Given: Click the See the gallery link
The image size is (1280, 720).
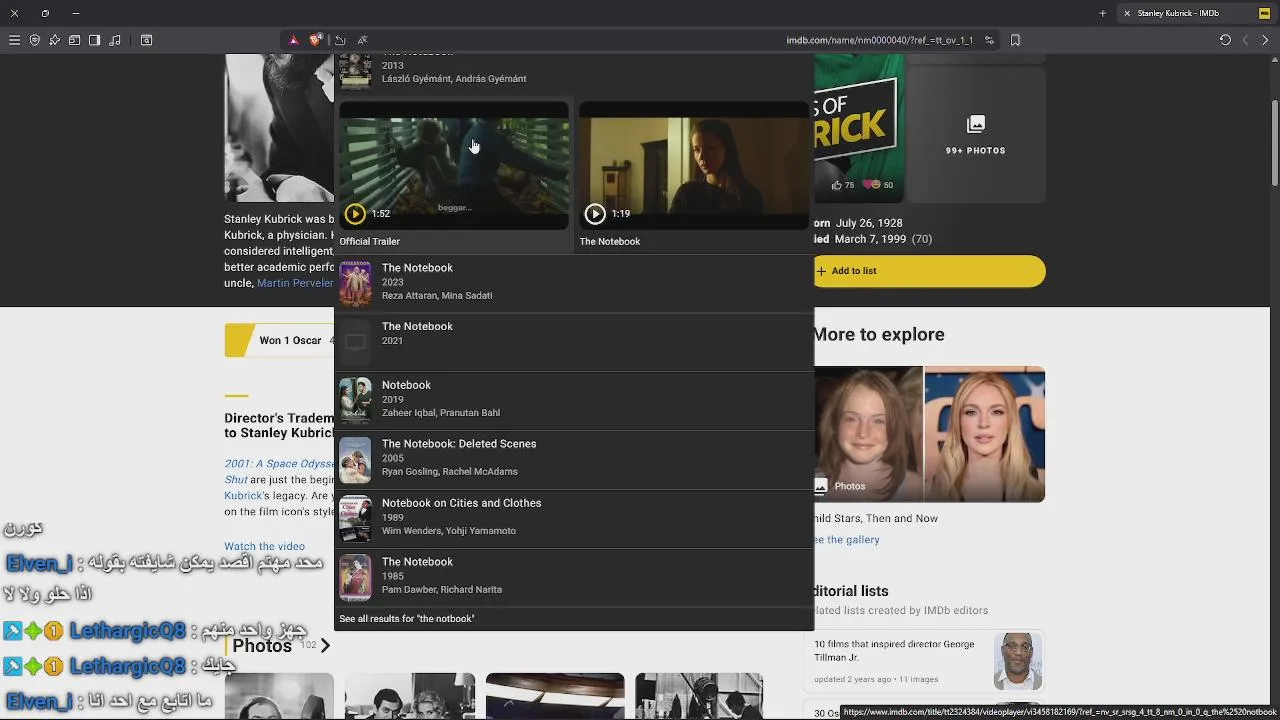Looking at the screenshot, I should 847,540.
